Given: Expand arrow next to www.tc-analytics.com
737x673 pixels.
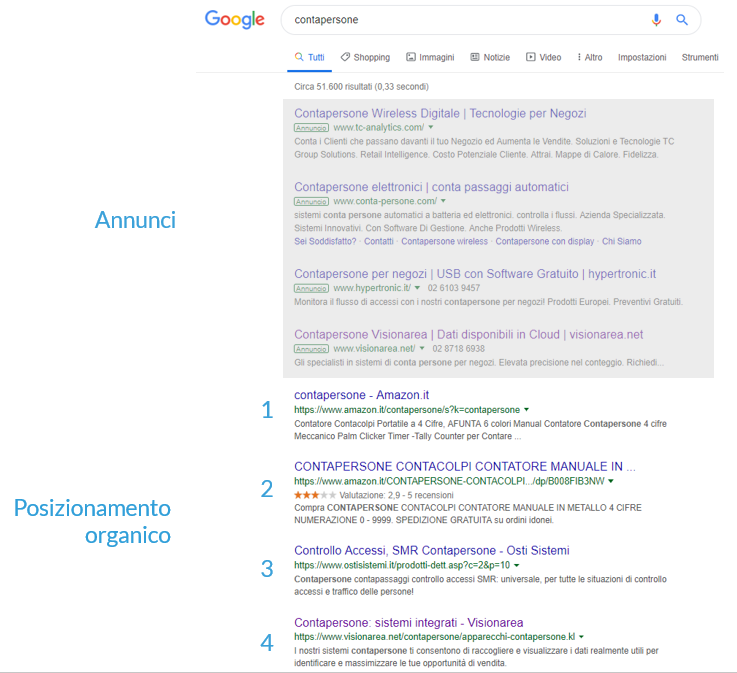Looking at the screenshot, I should 431,127.
